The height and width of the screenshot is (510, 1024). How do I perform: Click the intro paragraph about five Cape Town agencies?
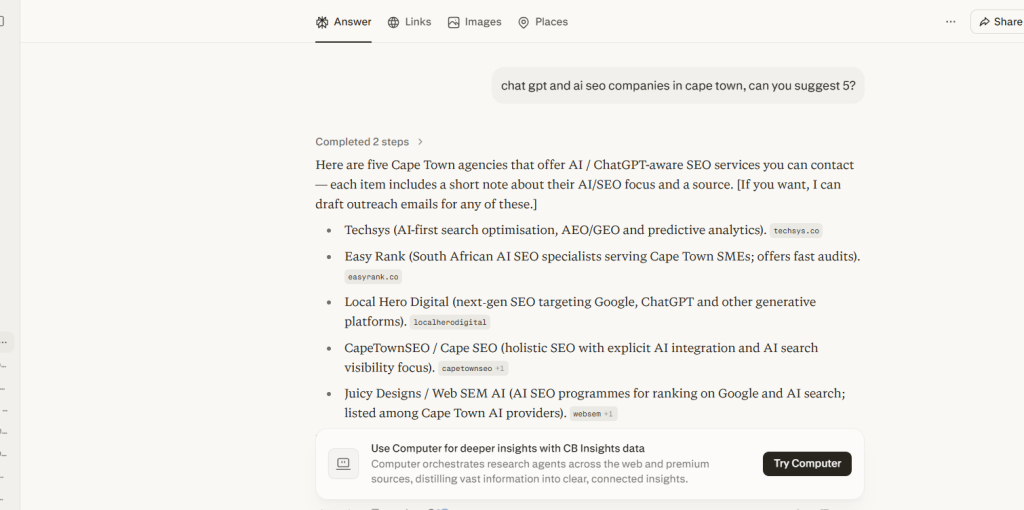(x=584, y=184)
